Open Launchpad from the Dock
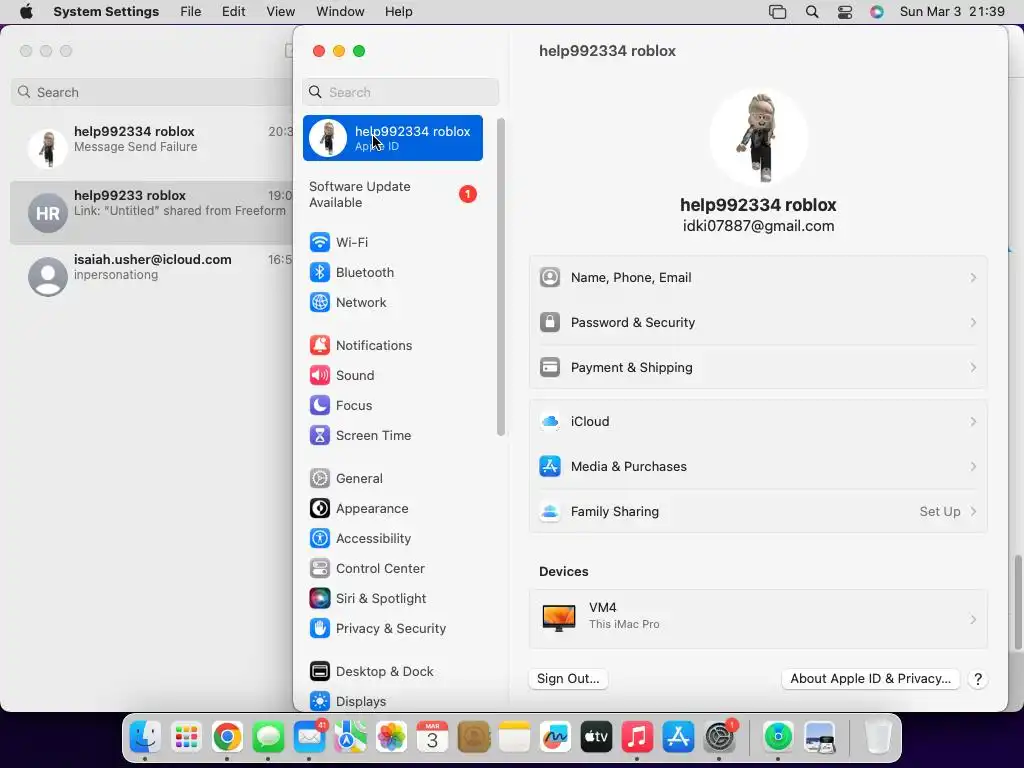The height and width of the screenshot is (768, 1024). pos(186,737)
